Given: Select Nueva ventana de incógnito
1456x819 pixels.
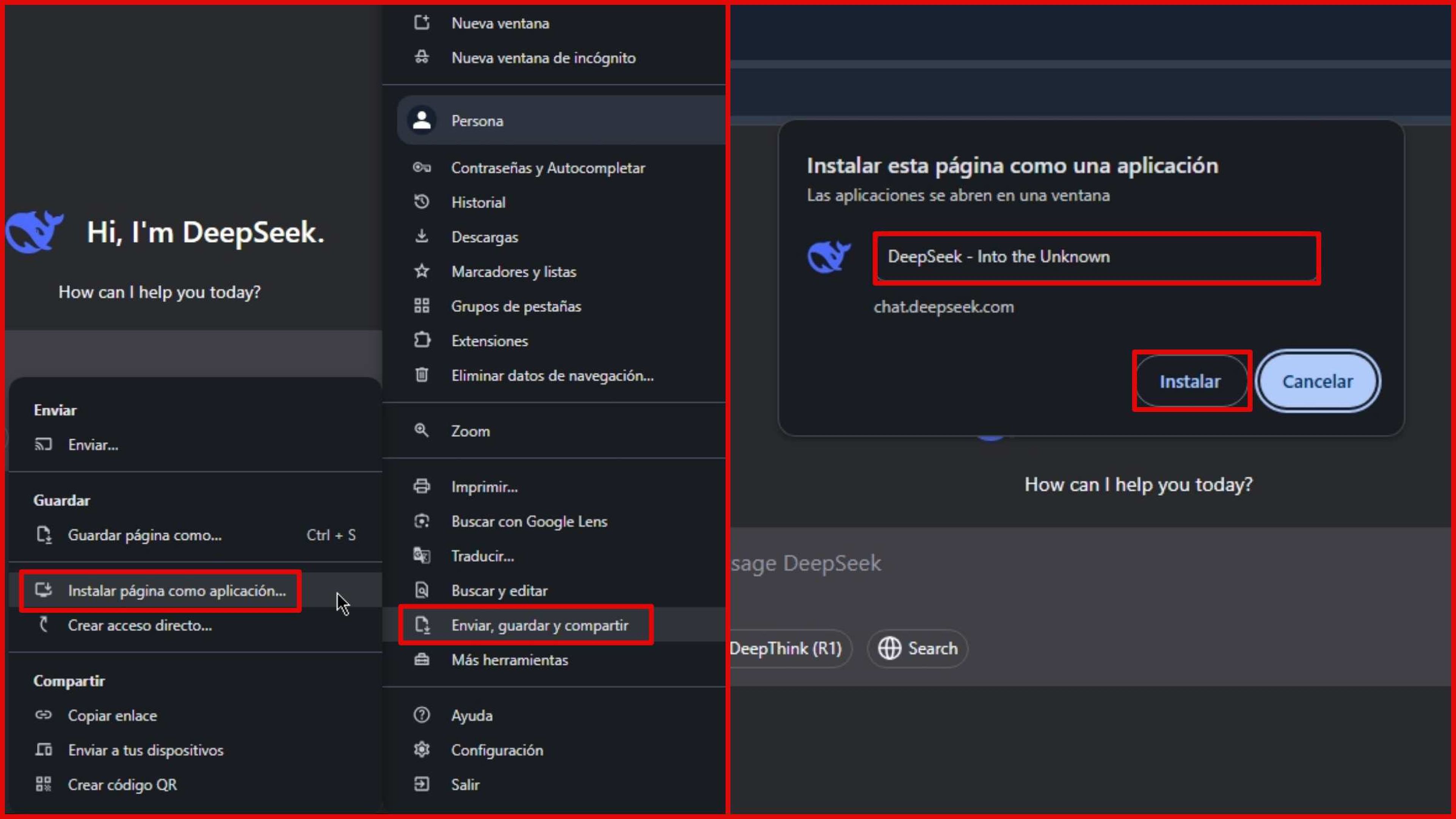Looking at the screenshot, I should pyautogui.click(x=554, y=57).
